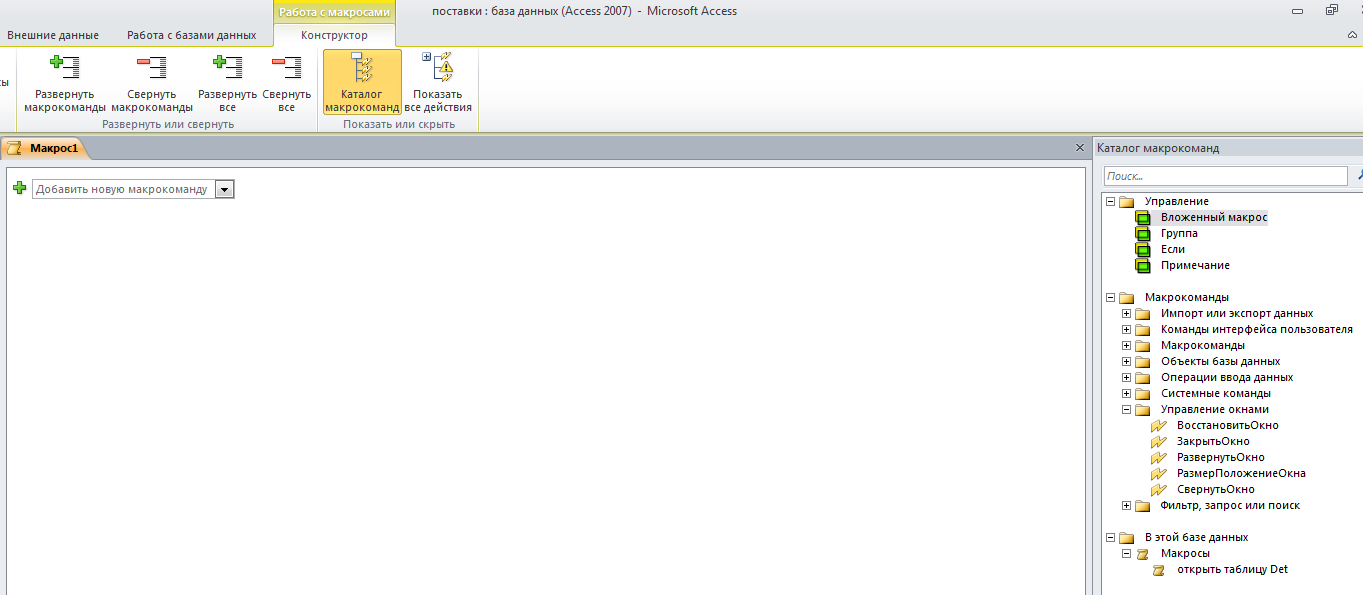Collapse the Управление folder node
Image resolution: width=1363 pixels, height=595 pixels.
click(1110, 201)
